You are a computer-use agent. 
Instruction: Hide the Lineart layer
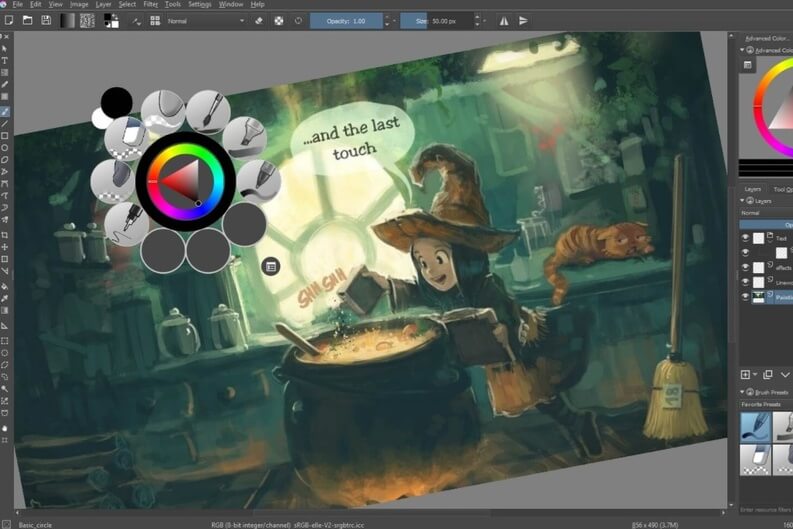tap(745, 282)
